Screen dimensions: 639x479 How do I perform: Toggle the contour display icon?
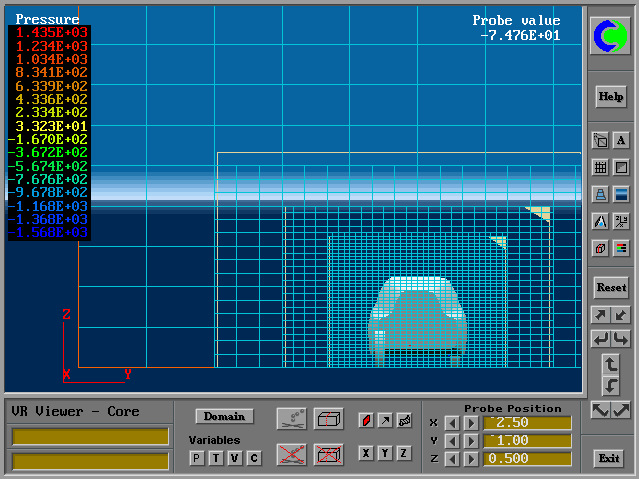pos(366,420)
